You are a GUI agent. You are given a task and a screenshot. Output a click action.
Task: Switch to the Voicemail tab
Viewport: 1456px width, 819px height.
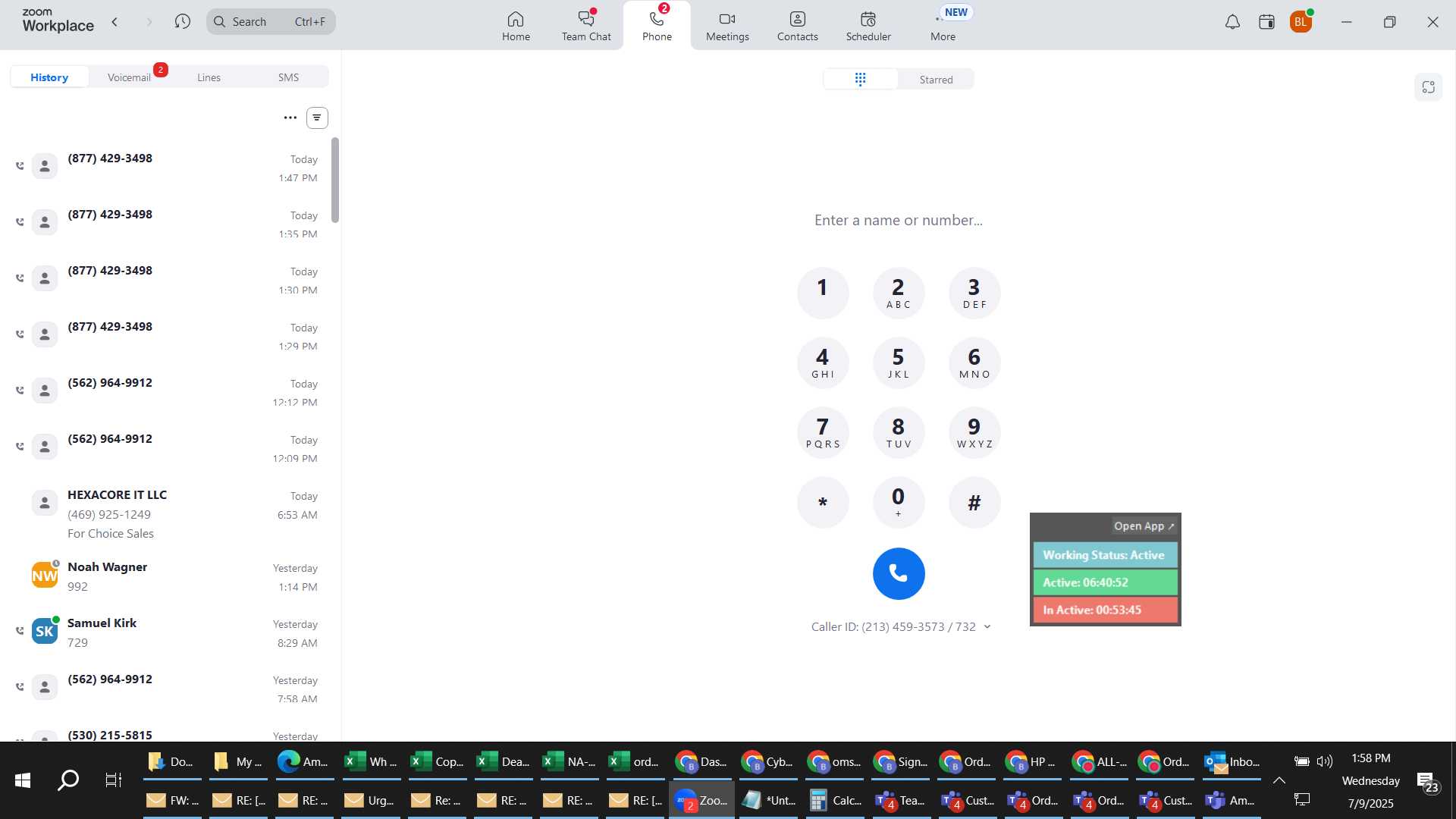(x=129, y=77)
